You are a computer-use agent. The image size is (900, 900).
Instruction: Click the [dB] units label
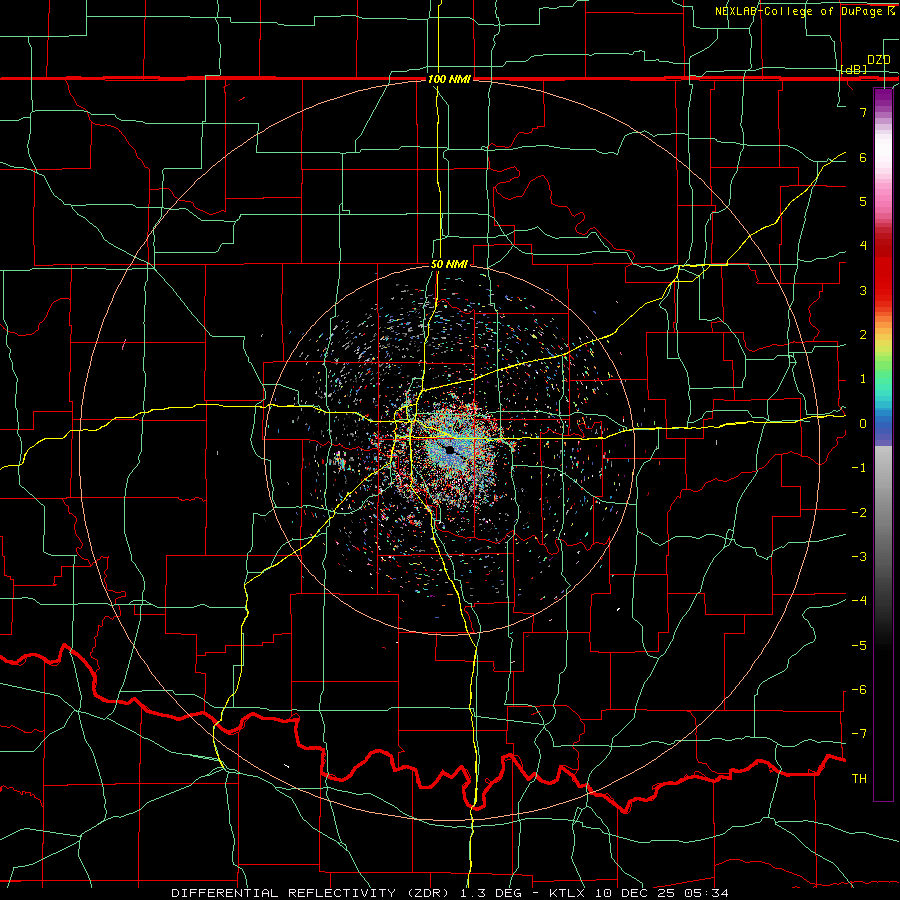[854, 69]
